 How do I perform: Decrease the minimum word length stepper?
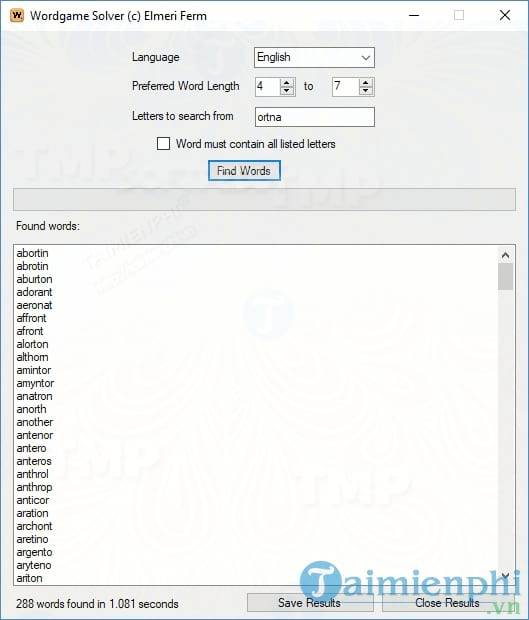287,91
